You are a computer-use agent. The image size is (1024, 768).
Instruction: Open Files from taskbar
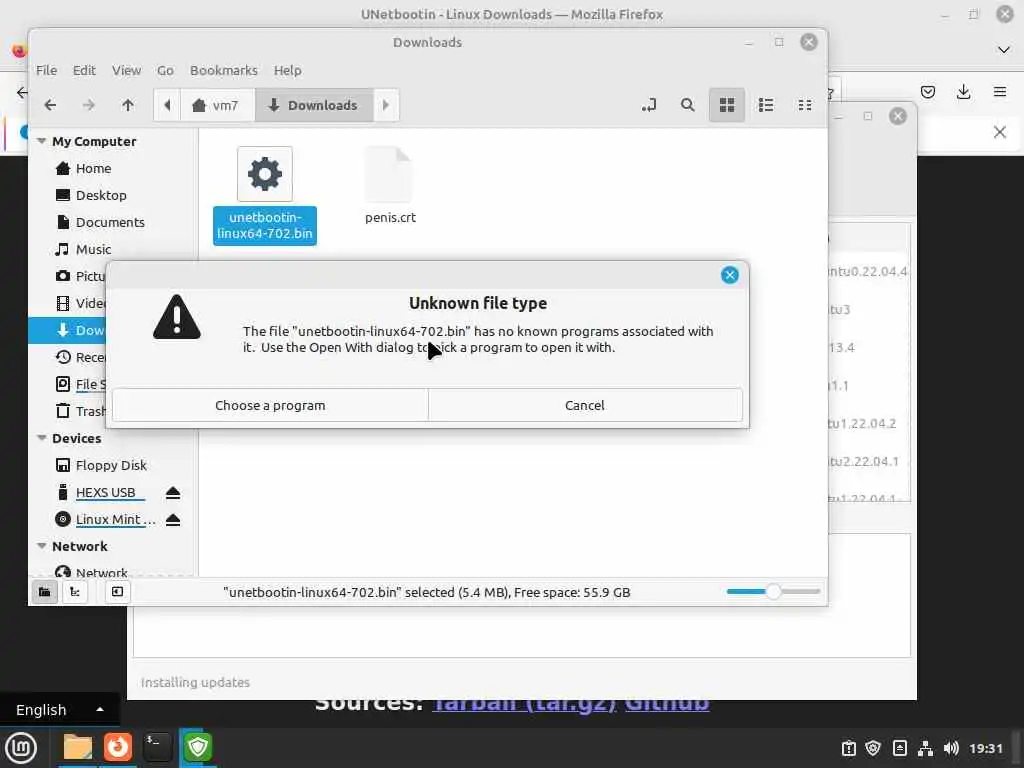click(78, 747)
